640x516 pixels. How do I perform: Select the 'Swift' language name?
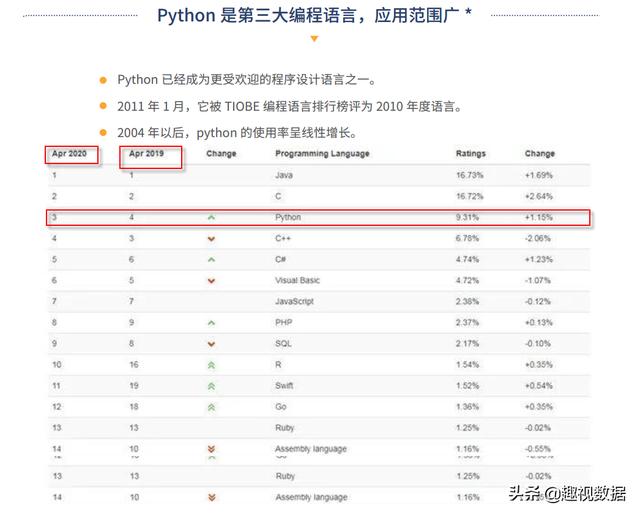[x=284, y=386]
